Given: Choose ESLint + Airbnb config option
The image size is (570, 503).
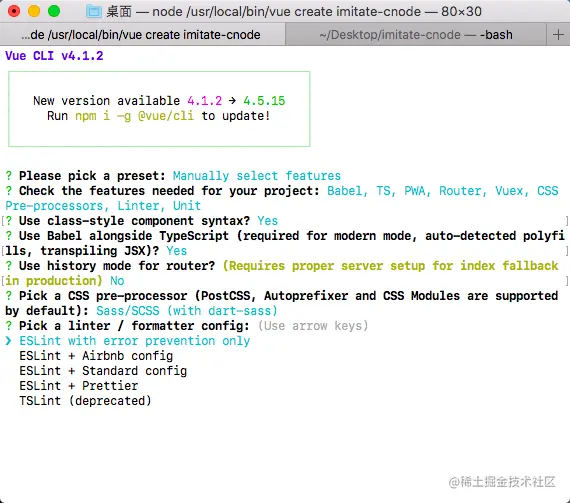Looking at the screenshot, I should point(96,356).
